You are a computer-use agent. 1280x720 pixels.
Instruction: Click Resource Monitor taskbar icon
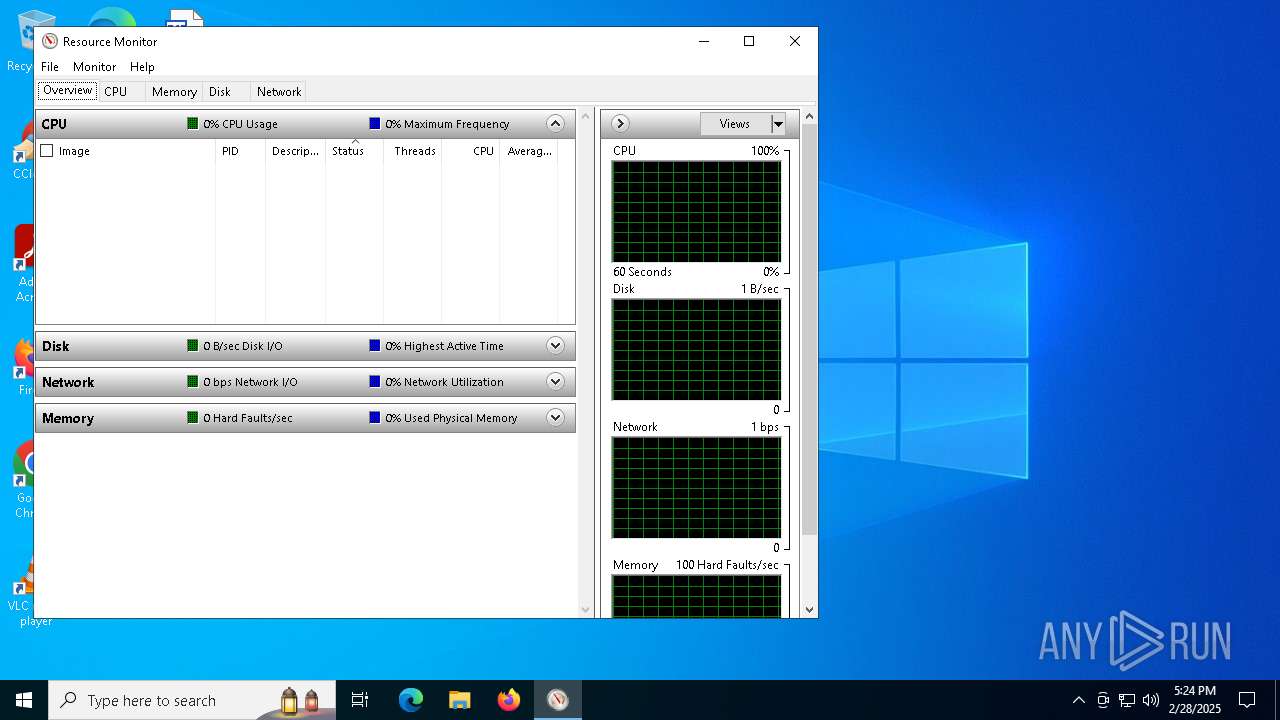point(558,700)
